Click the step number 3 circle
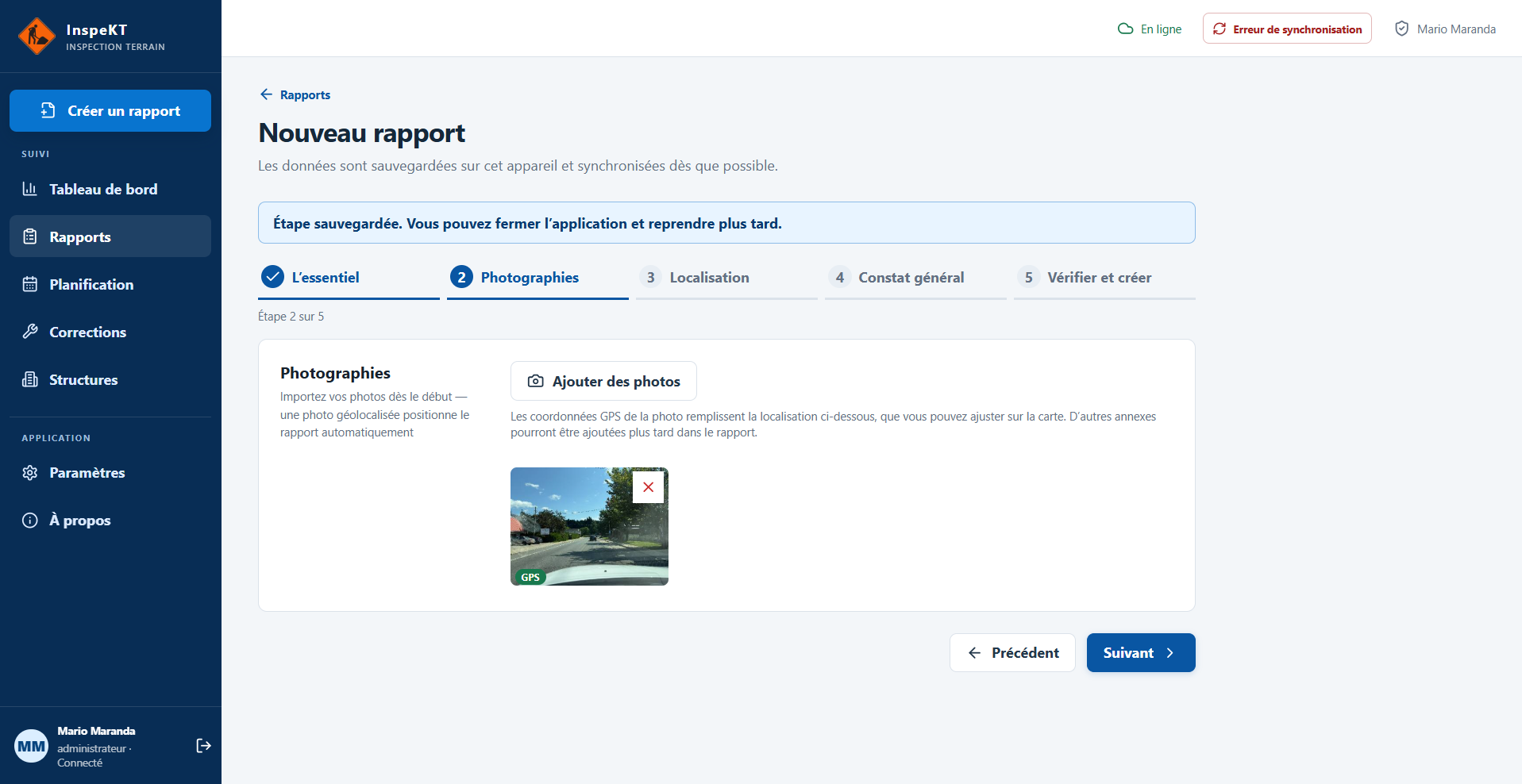This screenshot has width=1522, height=784. click(650, 277)
